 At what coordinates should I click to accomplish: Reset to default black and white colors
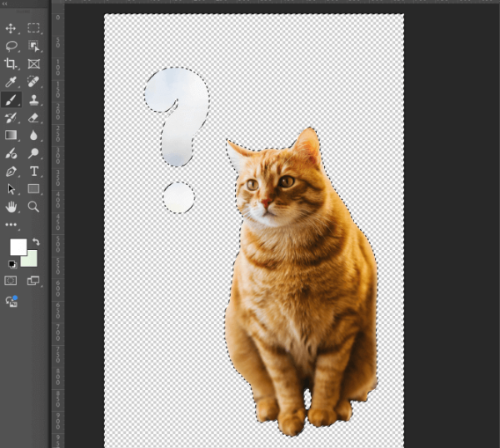click(12, 264)
